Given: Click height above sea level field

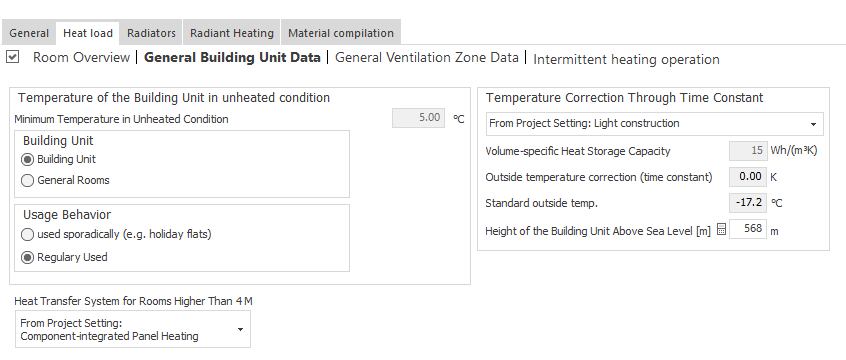Looking at the screenshot, I should (x=748, y=229).
